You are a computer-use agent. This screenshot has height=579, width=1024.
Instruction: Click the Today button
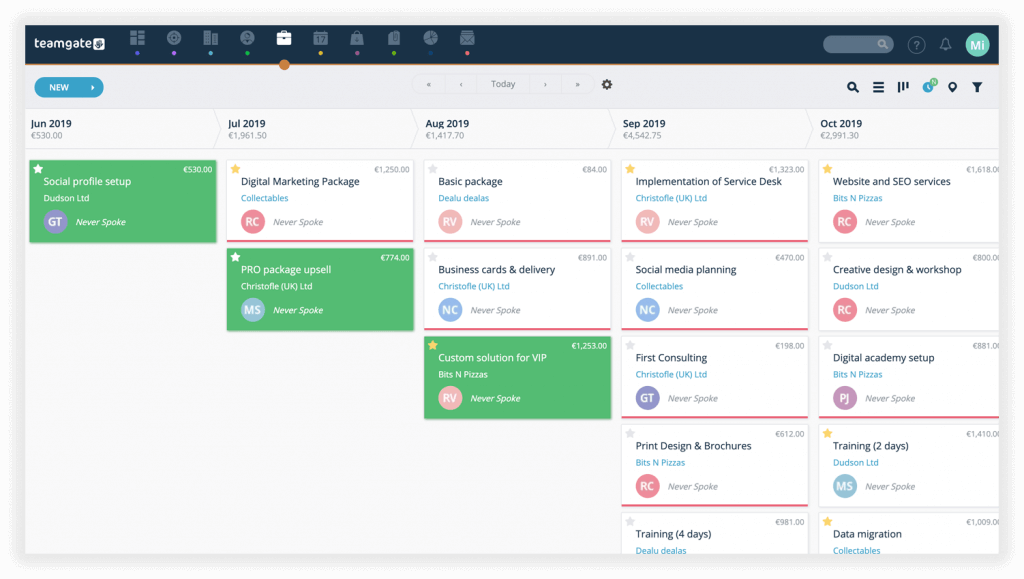pyautogui.click(x=503, y=84)
